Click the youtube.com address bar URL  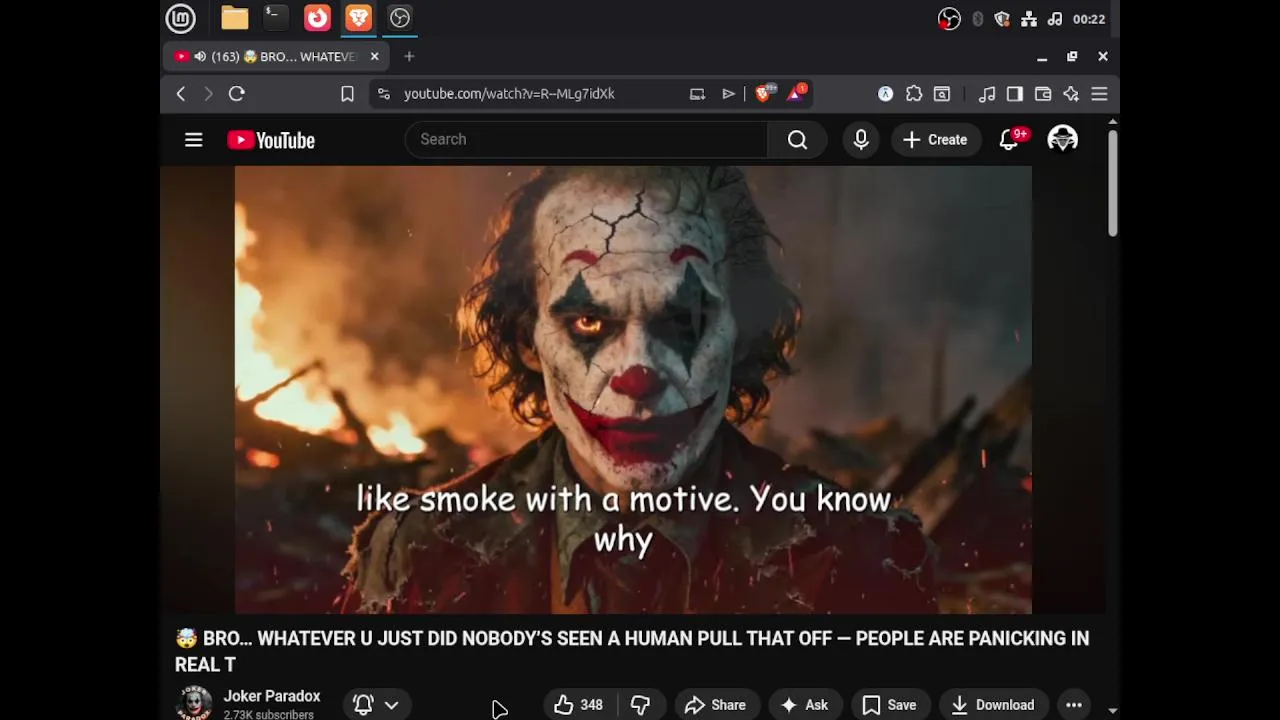[x=509, y=94]
